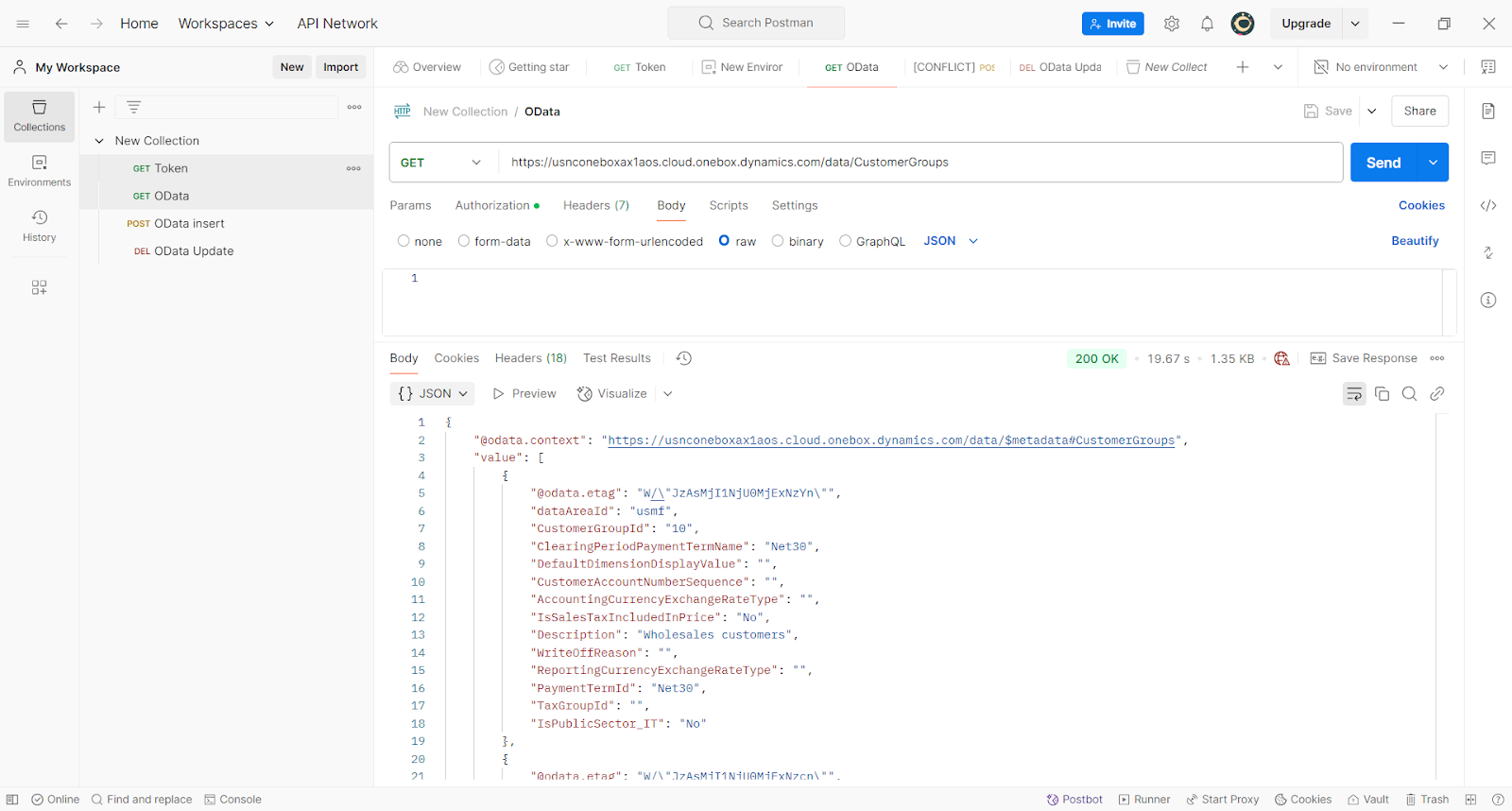Switch to the Scripts tab

(729, 205)
